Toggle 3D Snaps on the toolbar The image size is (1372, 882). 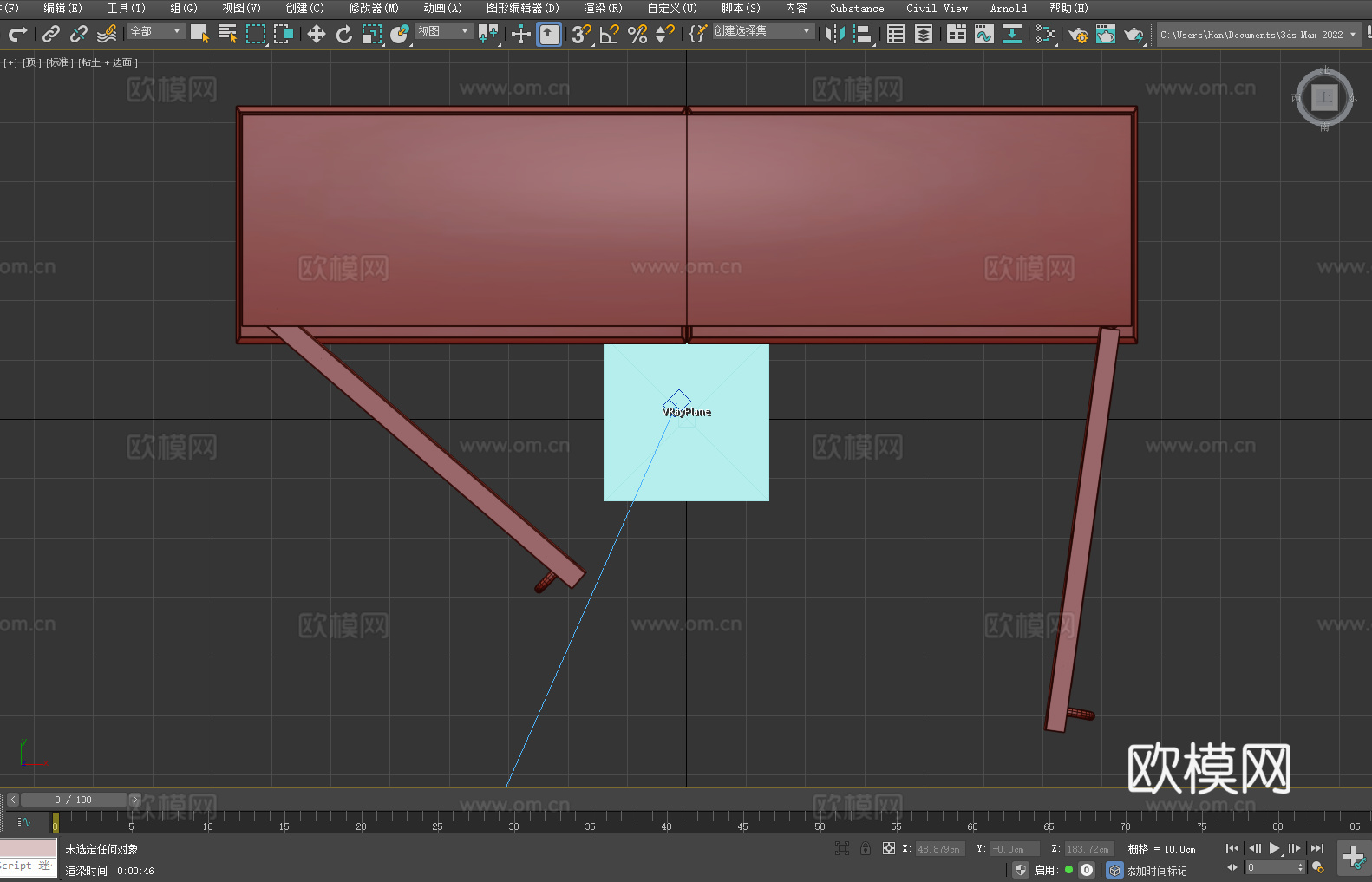582,34
